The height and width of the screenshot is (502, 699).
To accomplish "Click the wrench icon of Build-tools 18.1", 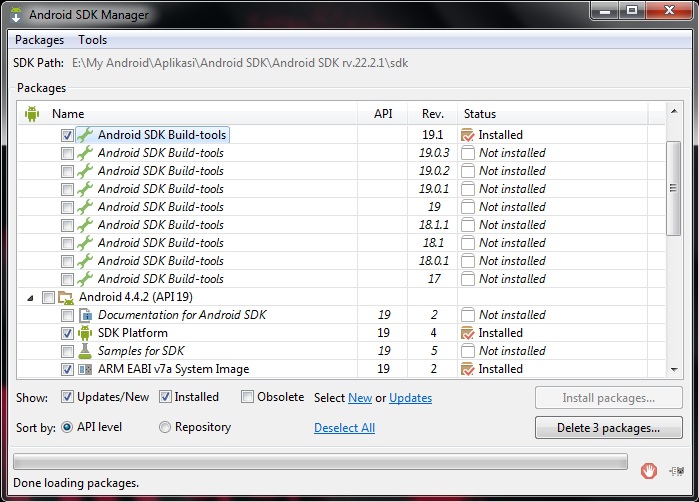I will 85,243.
